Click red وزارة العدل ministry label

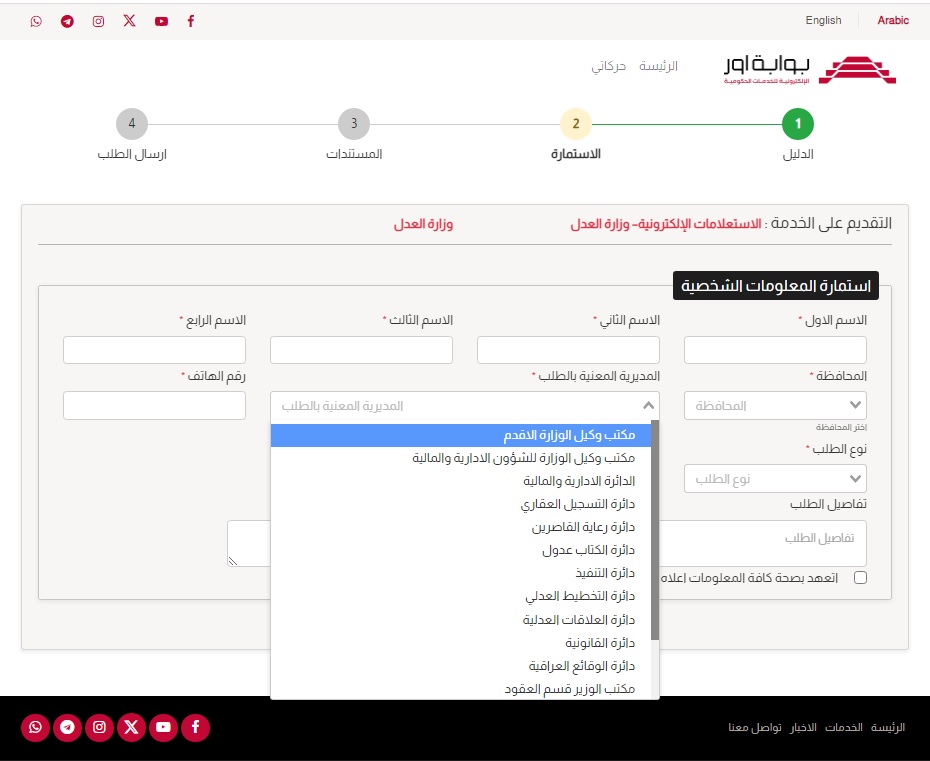423,224
